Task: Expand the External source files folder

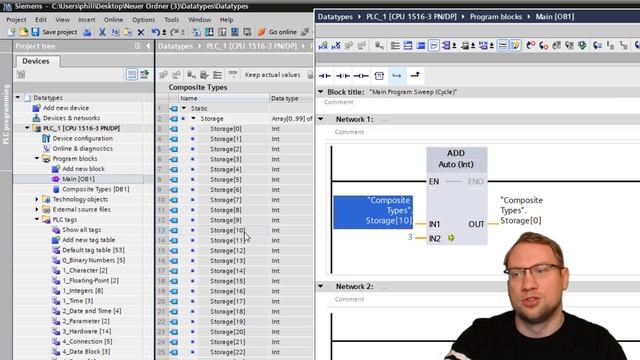Action: point(37,209)
